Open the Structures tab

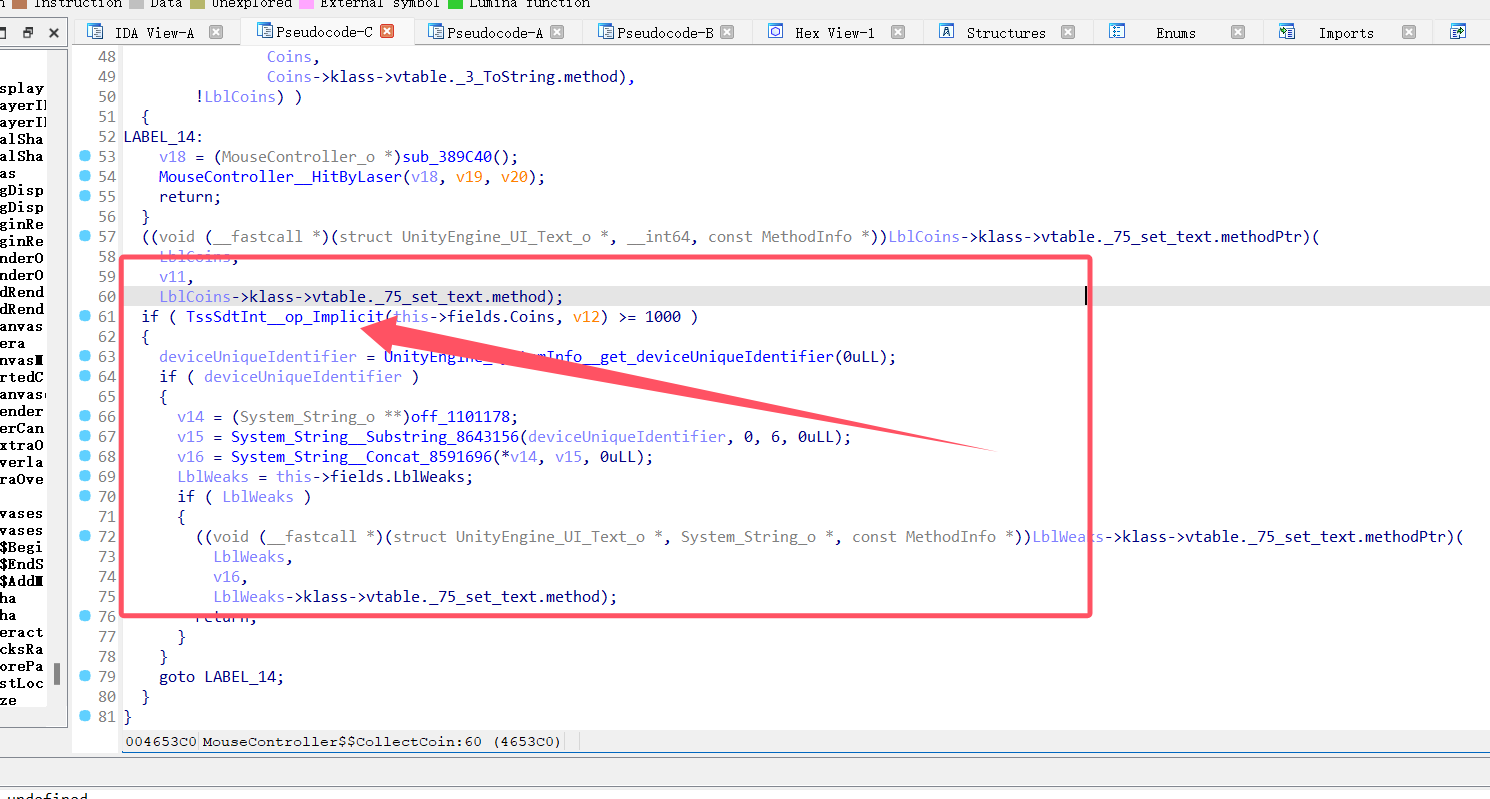(x=1006, y=33)
